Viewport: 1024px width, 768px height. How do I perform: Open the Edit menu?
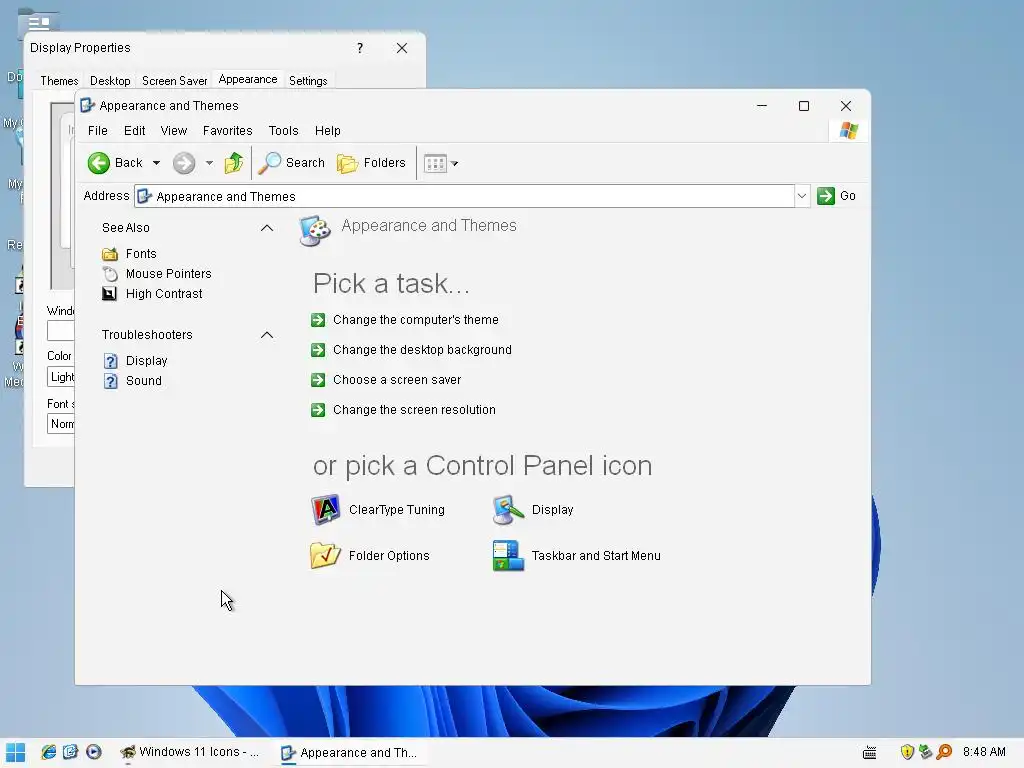pos(135,131)
